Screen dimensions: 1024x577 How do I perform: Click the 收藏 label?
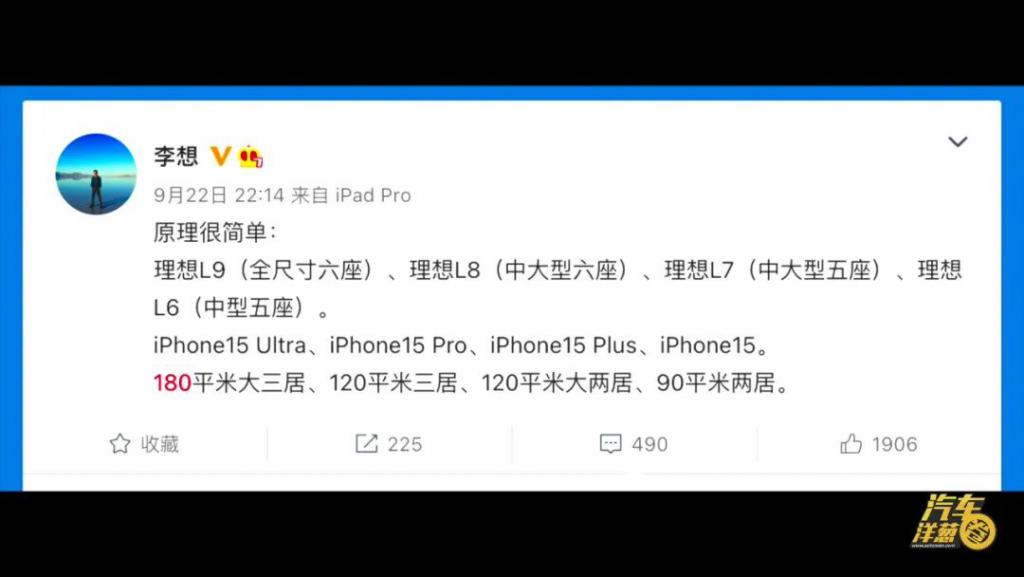pos(160,444)
